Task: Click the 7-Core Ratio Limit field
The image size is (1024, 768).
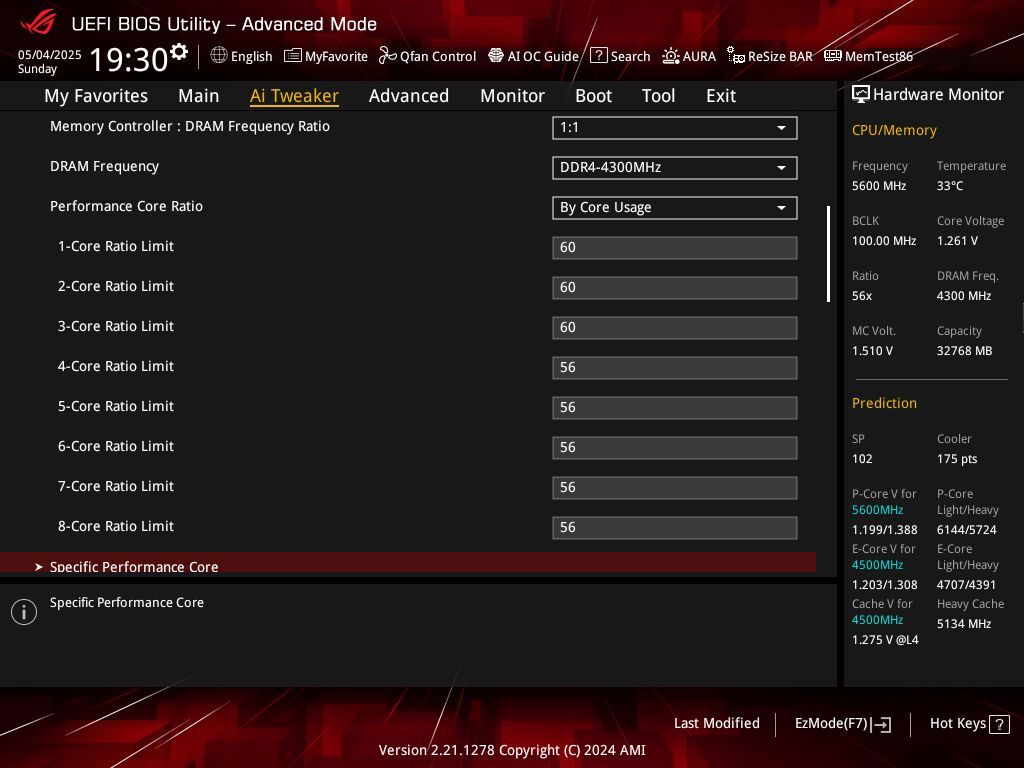Action: click(675, 488)
